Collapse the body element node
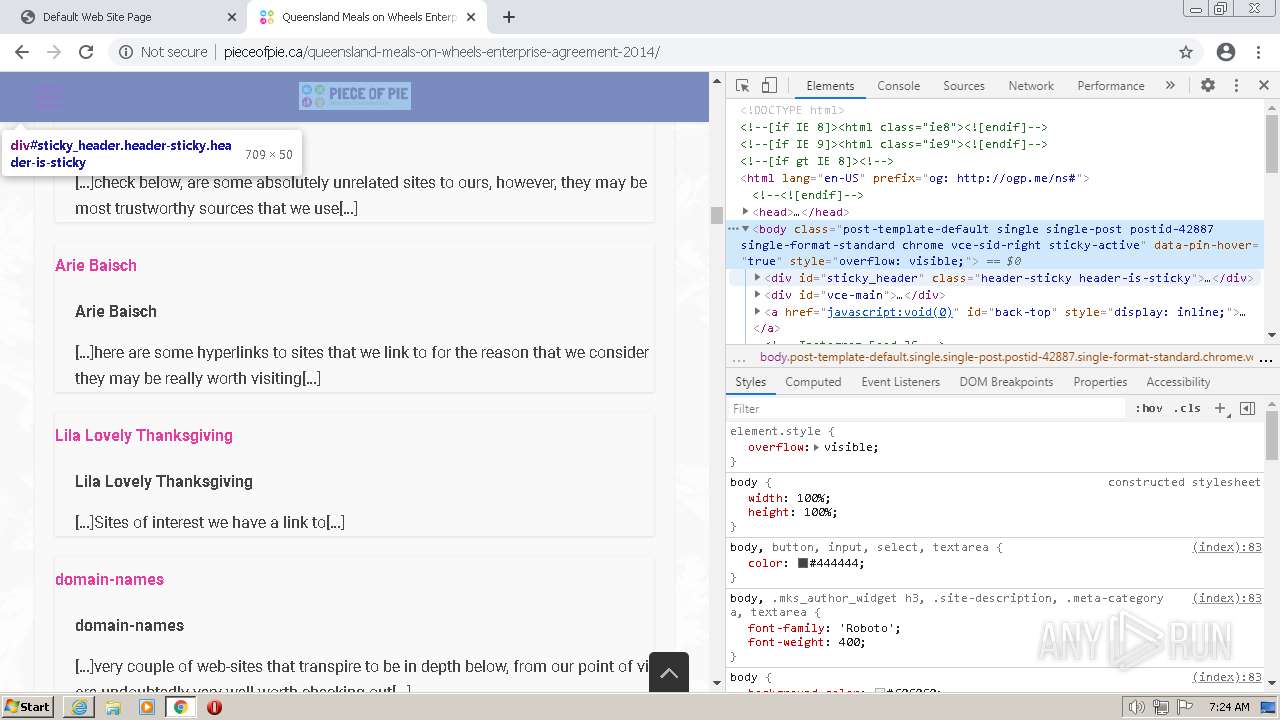 [746, 229]
